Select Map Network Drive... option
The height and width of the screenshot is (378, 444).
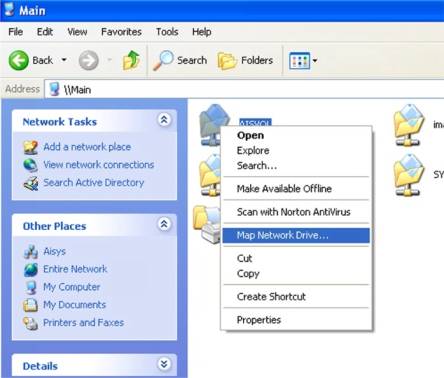coord(296,235)
